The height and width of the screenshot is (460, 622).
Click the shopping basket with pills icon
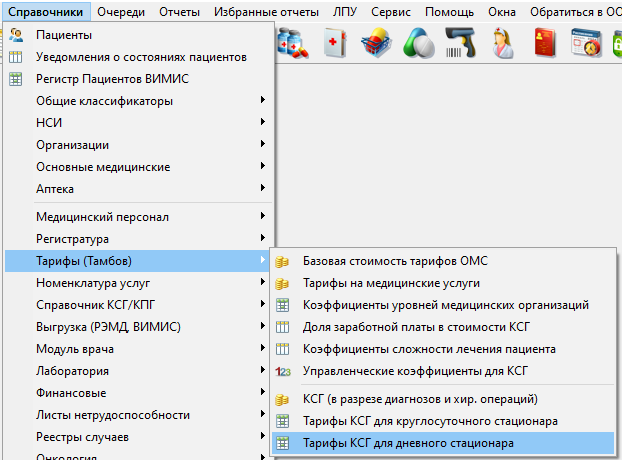376,44
